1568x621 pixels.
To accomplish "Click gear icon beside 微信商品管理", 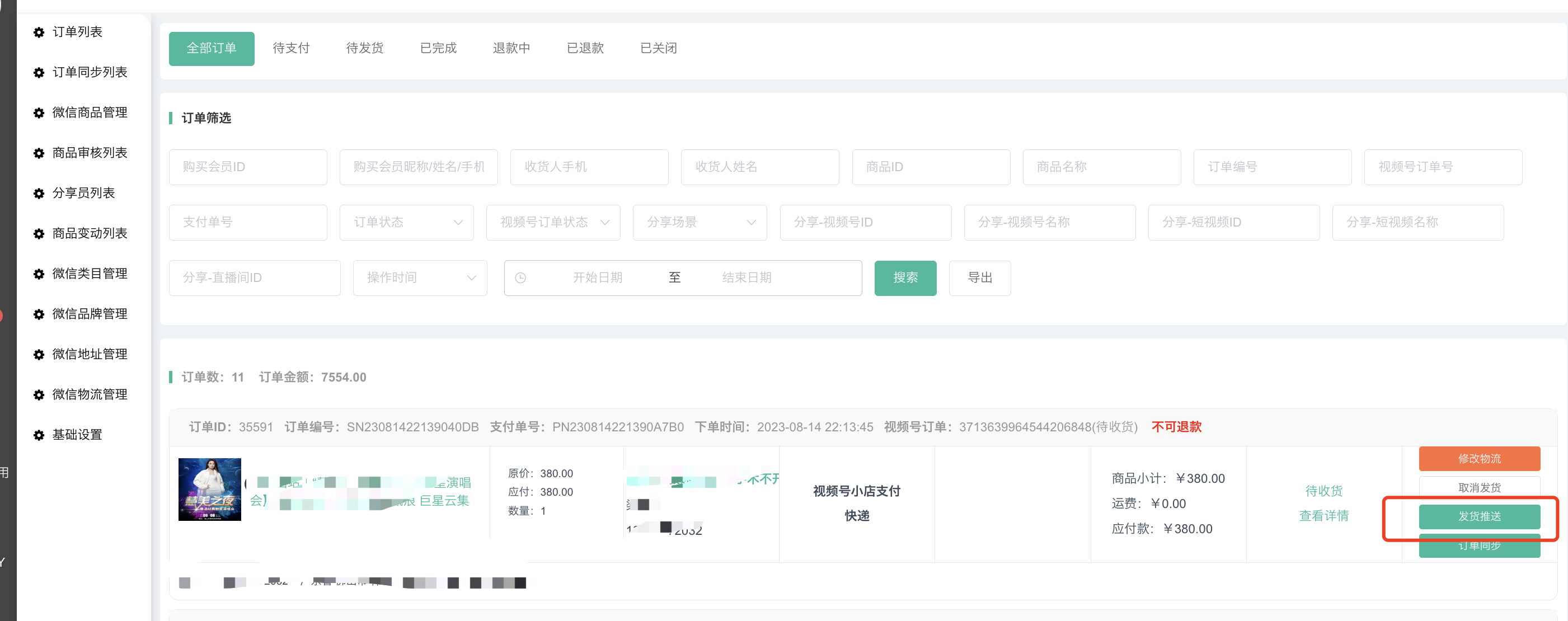I will click(39, 112).
